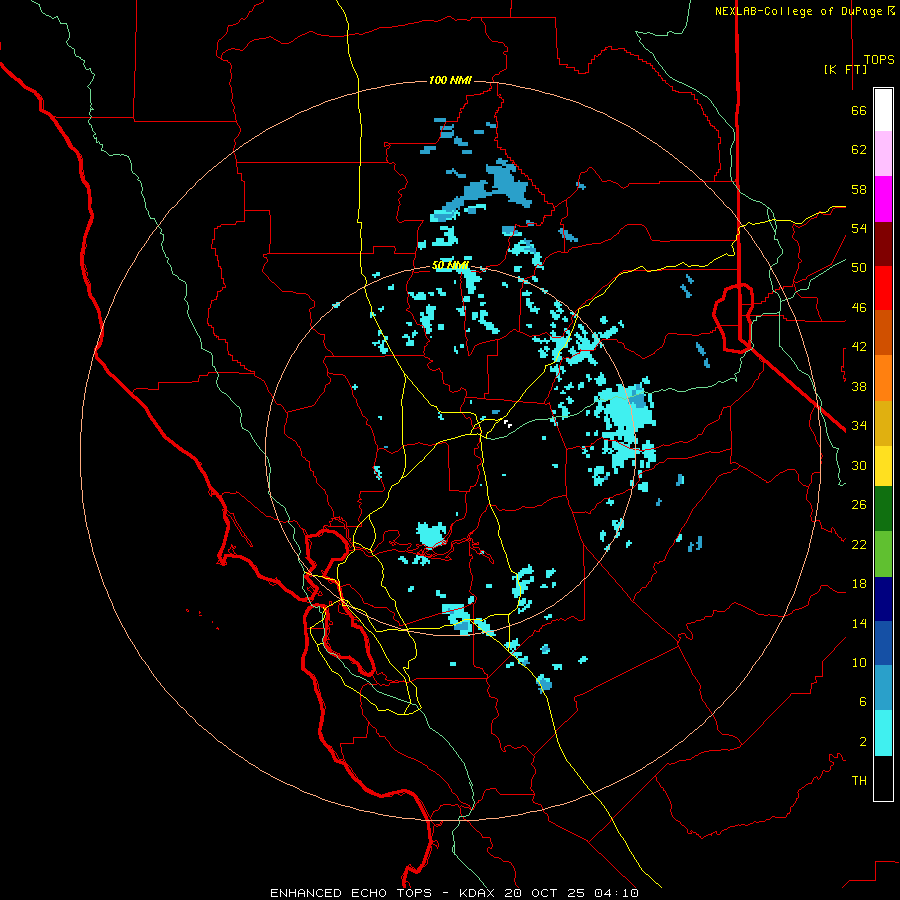Click the TH threshold label in legend
Screen dimensions: 900x900
click(x=859, y=781)
